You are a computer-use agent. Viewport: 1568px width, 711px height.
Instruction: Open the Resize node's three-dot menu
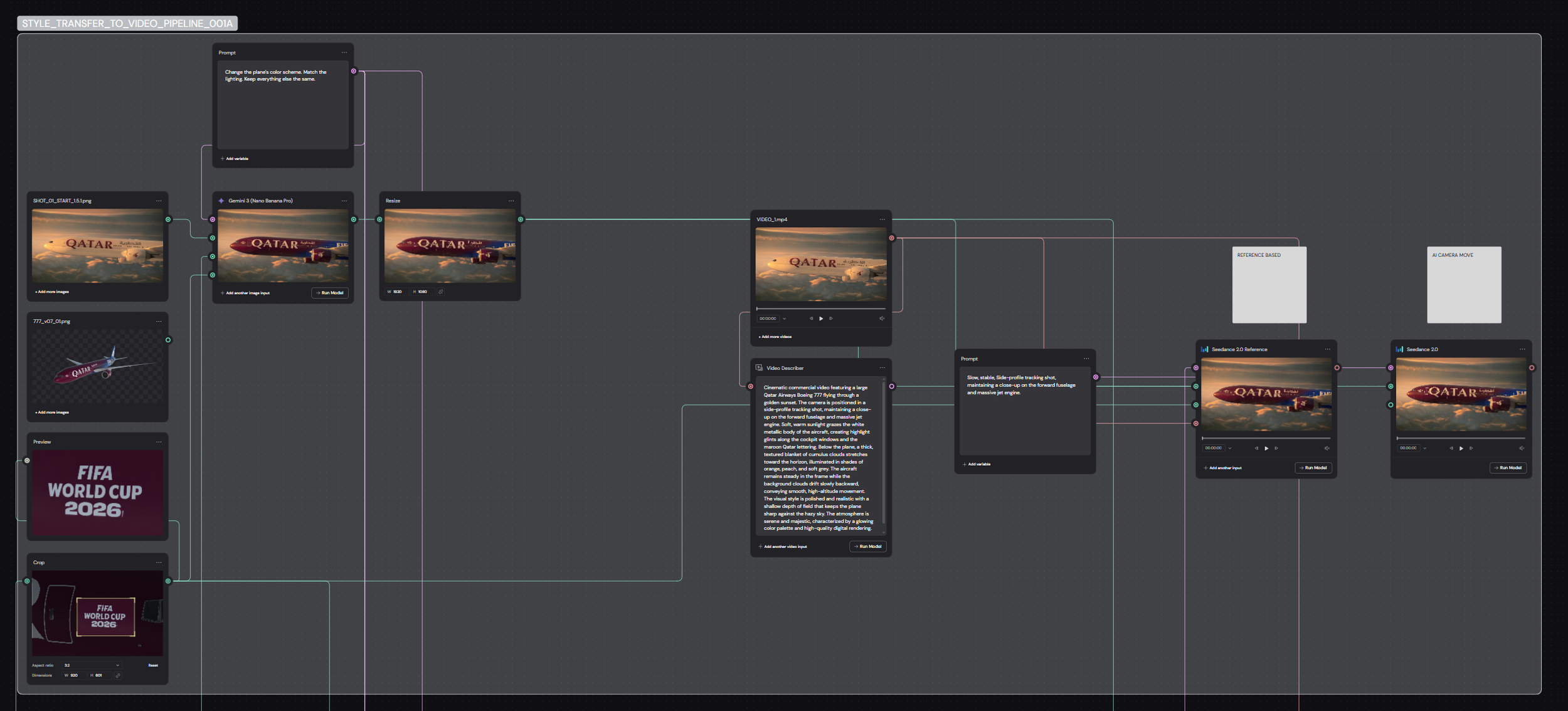(511, 201)
